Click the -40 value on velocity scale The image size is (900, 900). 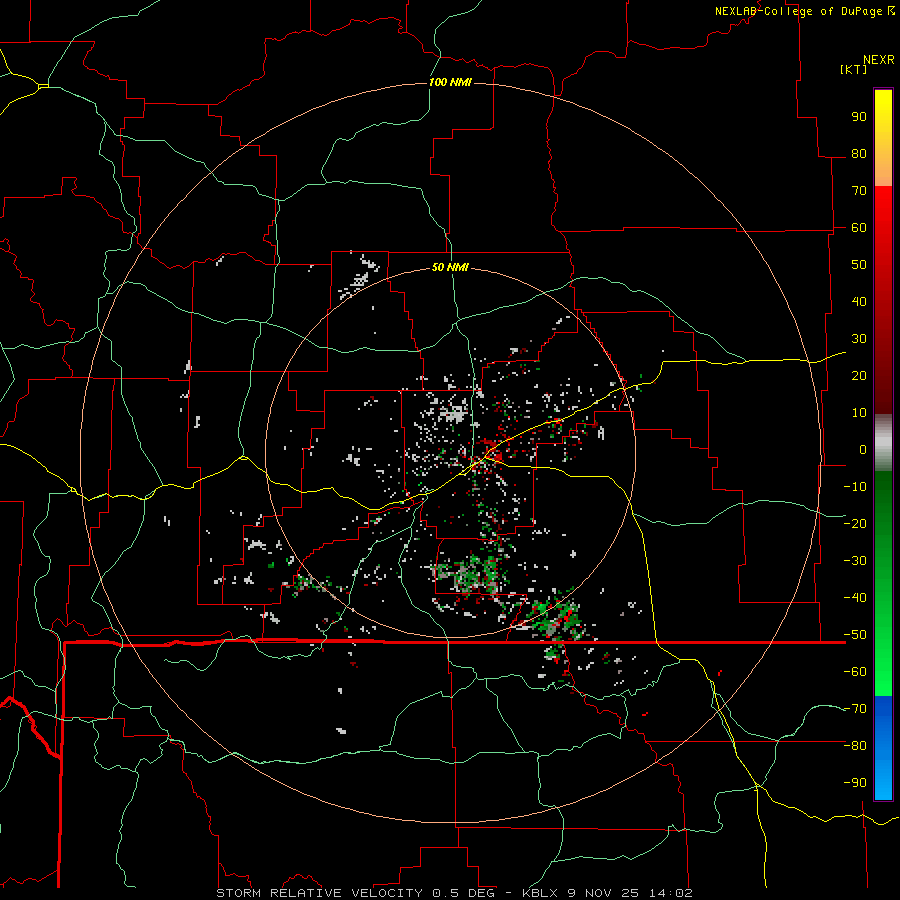click(855, 598)
